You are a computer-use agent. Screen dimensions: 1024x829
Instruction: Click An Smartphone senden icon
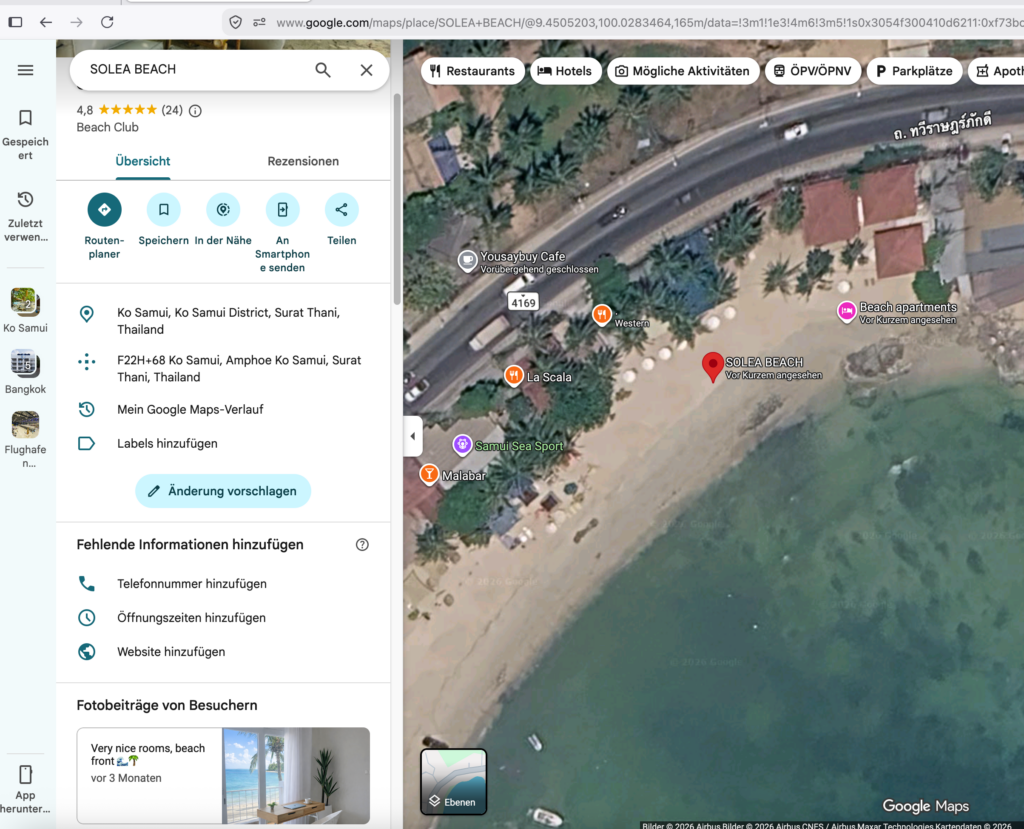[283, 210]
